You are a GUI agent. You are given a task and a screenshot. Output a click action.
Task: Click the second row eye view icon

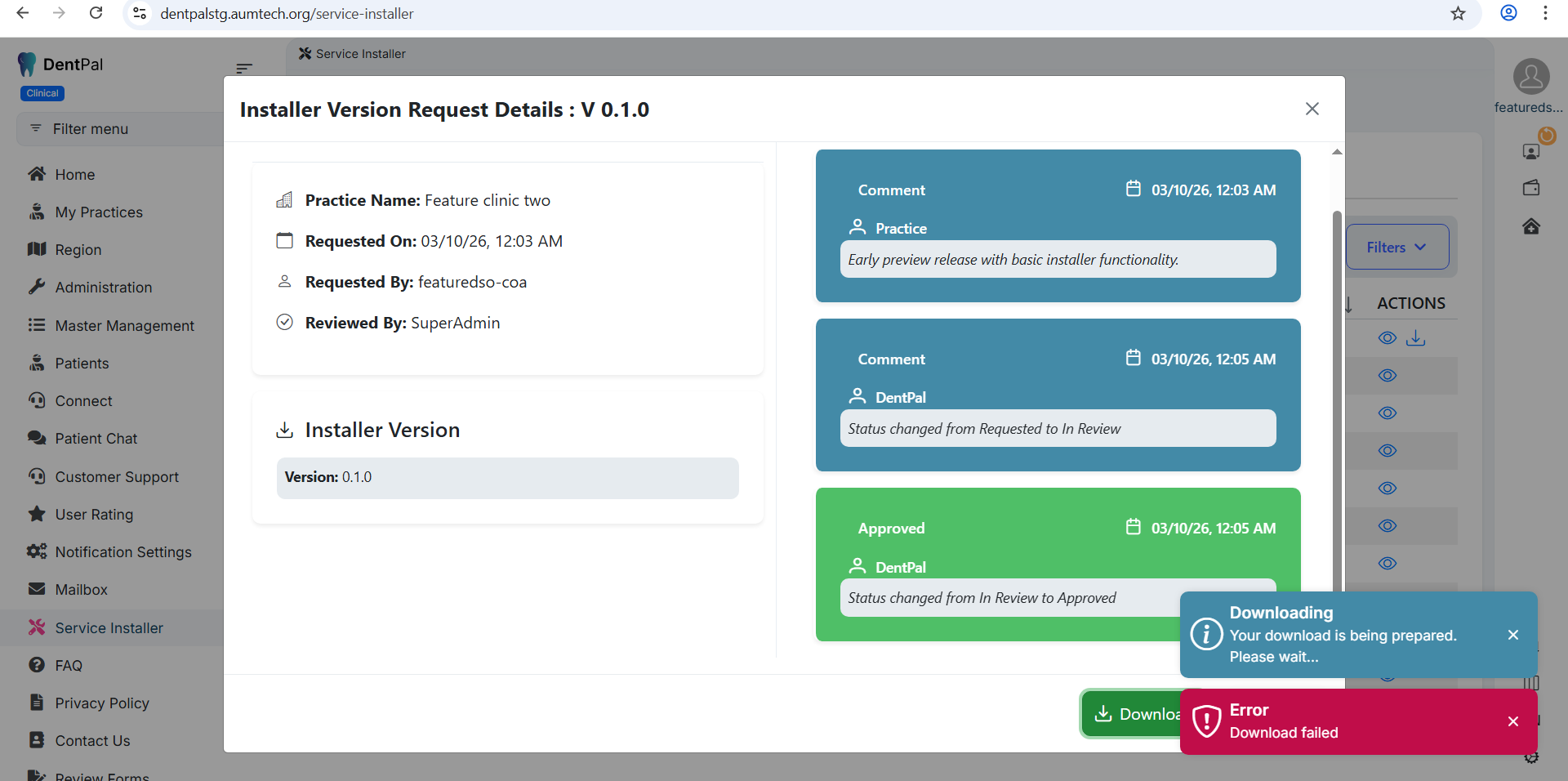point(1387,376)
